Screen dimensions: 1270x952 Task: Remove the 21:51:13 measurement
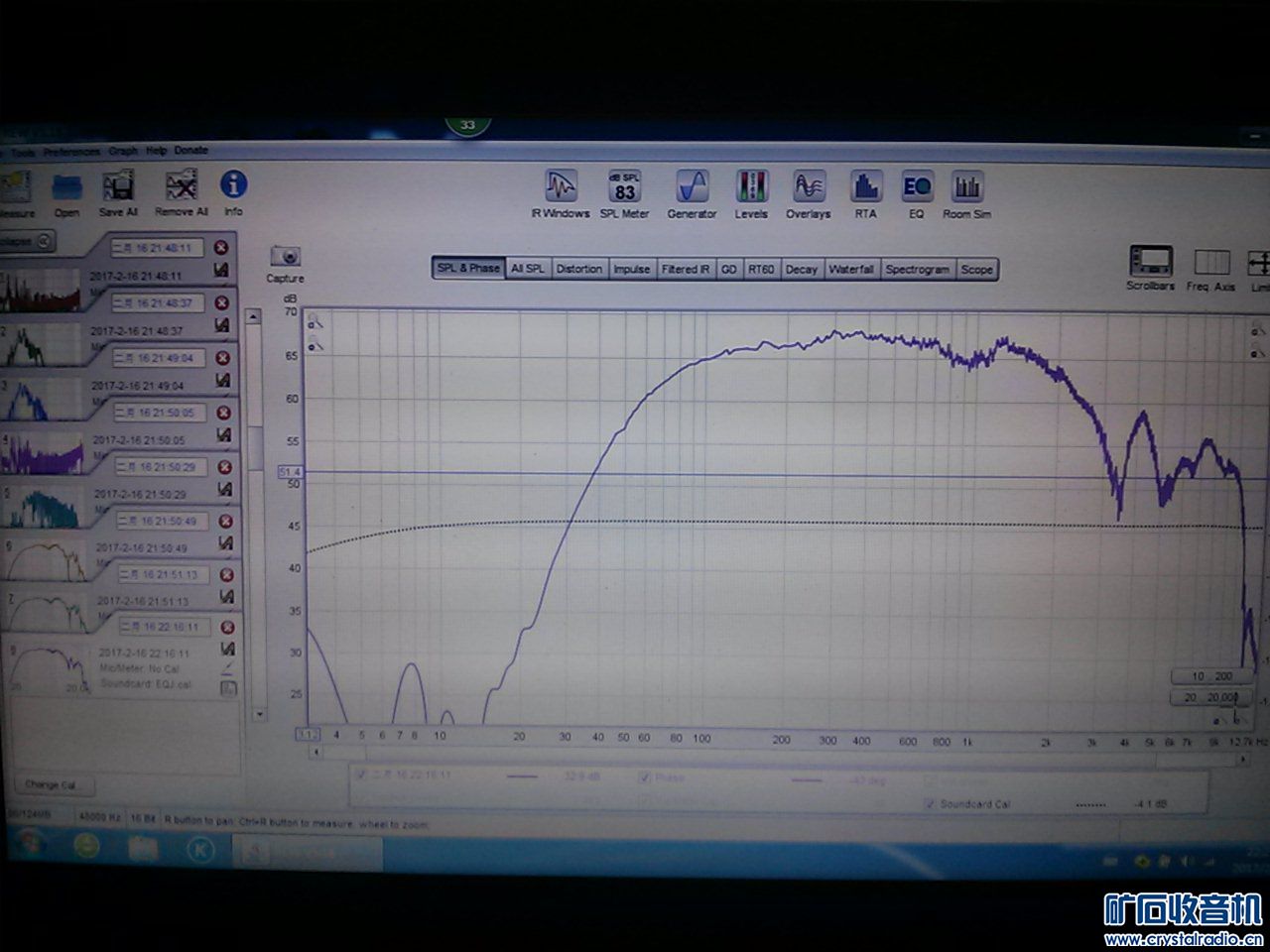click(226, 574)
